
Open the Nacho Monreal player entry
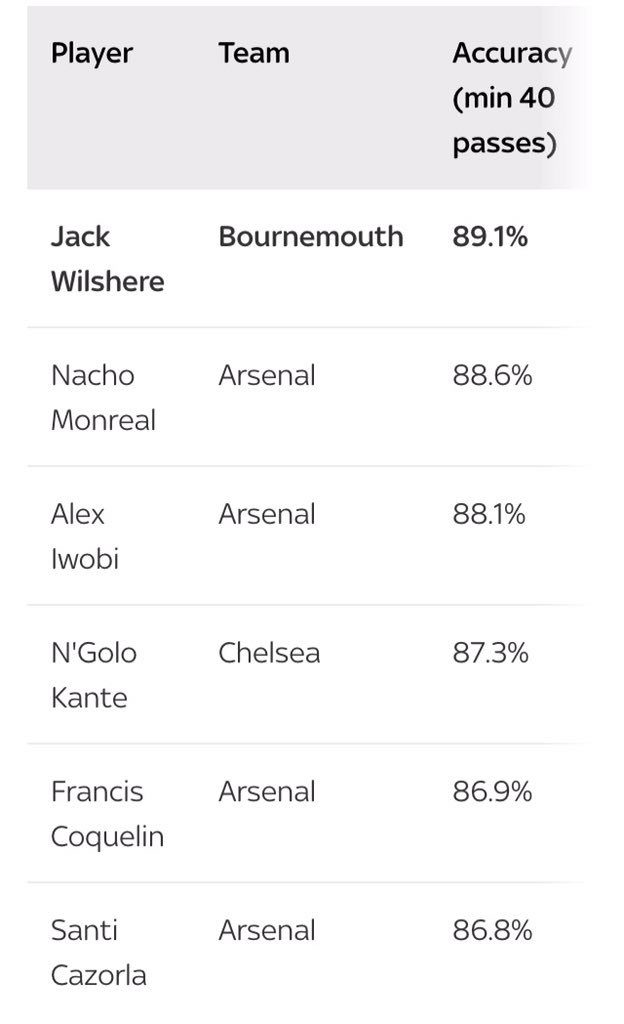click(x=103, y=397)
